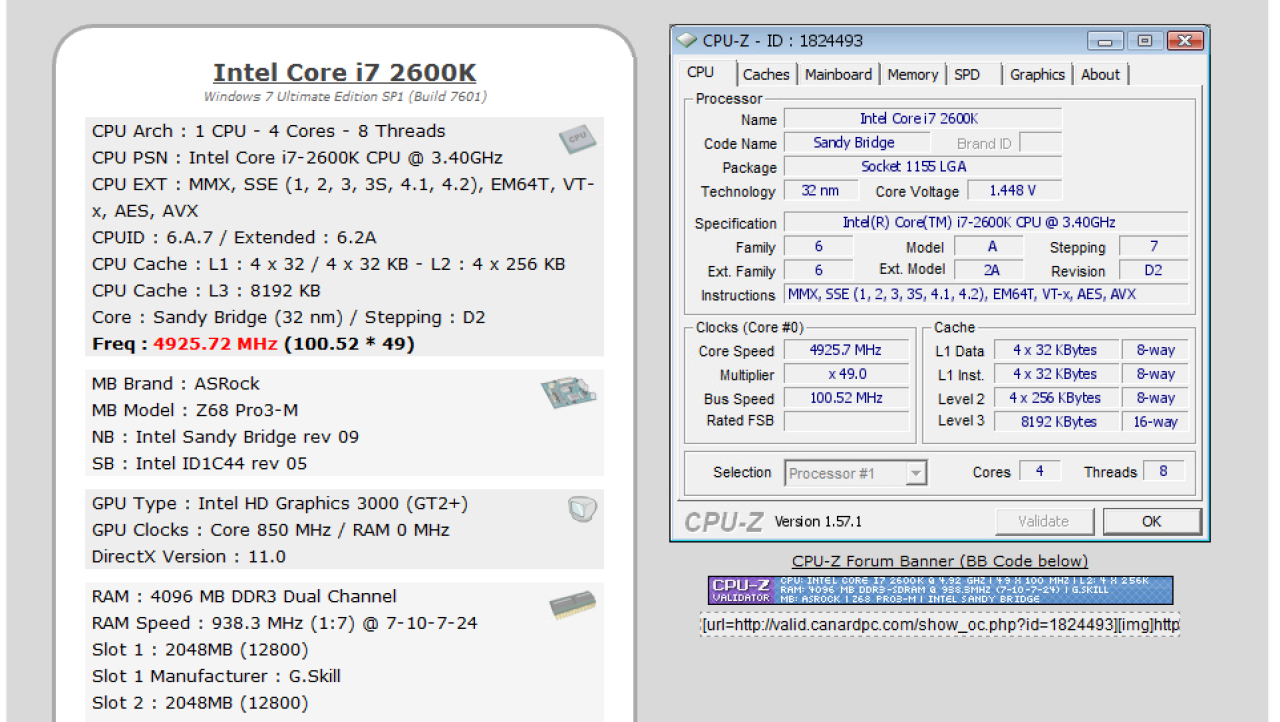This screenshot has height=722, width=1280.
Task: Click the GPU icon beside GPU Type
Action: click(x=582, y=510)
